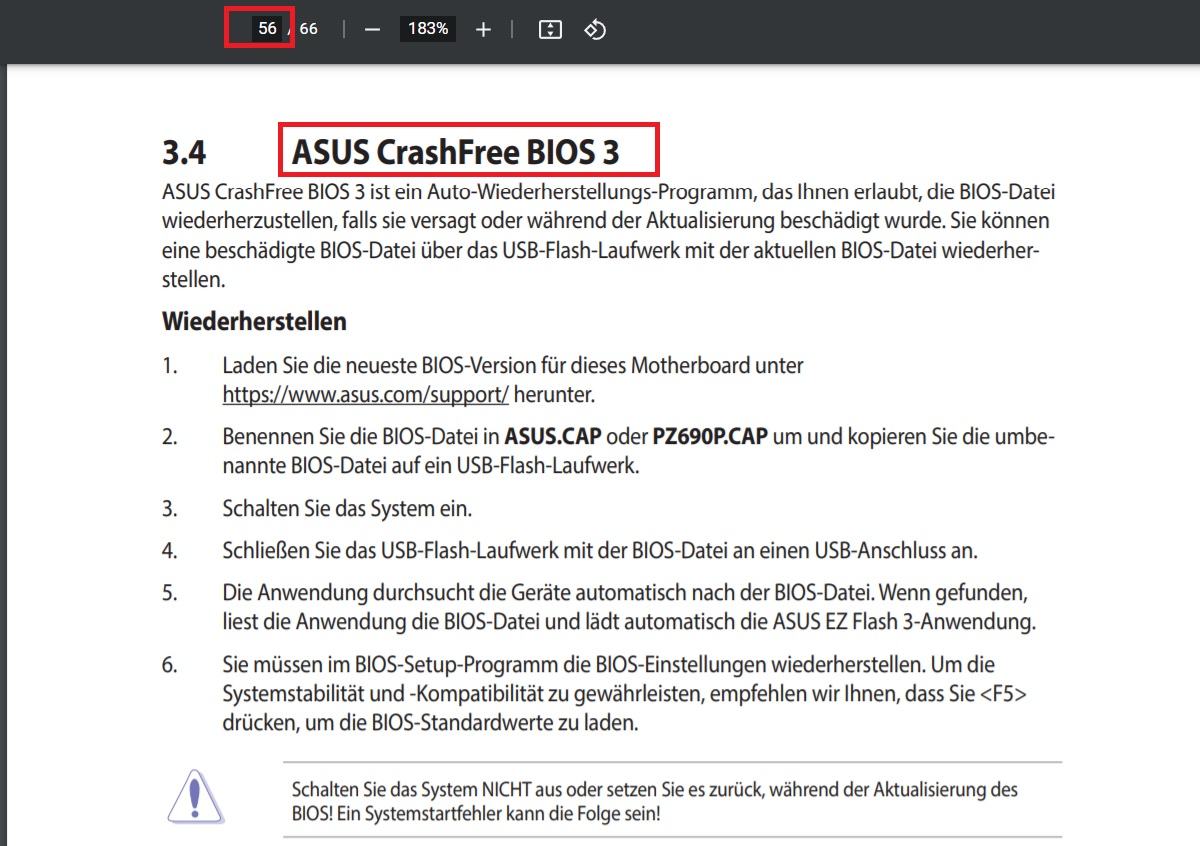1200x846 pixels.
Task: Toggle the fit to page icon
Action: tap(550, 30)
